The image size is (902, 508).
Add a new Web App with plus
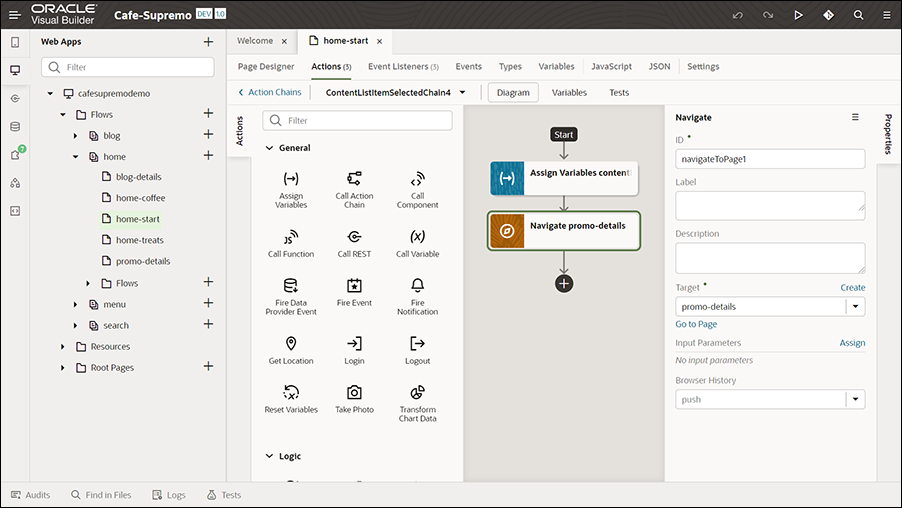208,42
